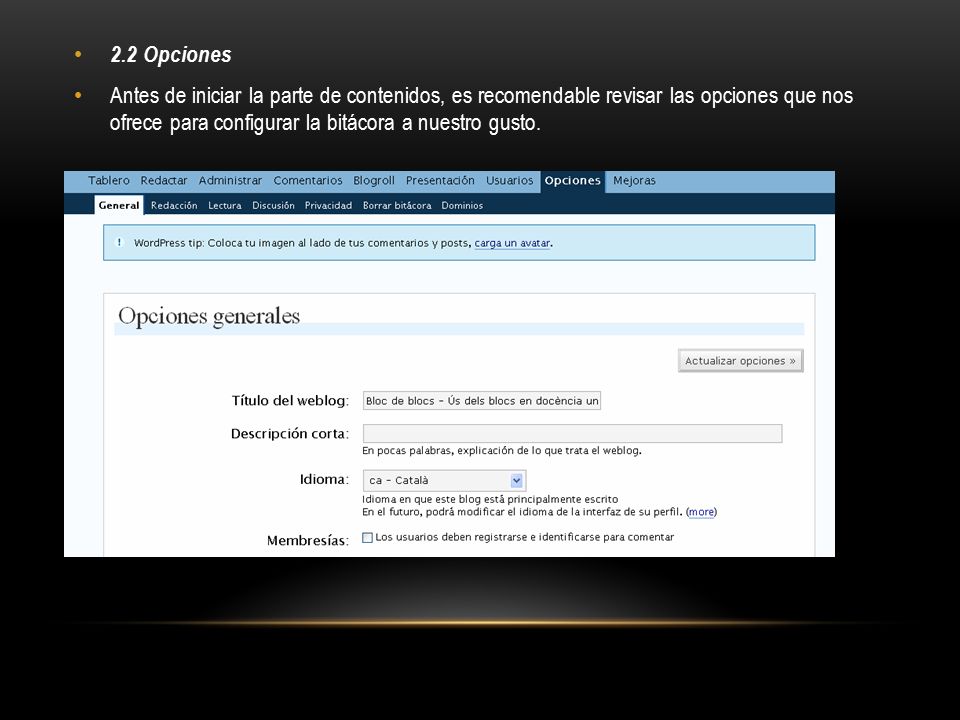
Task: Open the Usuarios tab
Action: (x=509, y=181)
